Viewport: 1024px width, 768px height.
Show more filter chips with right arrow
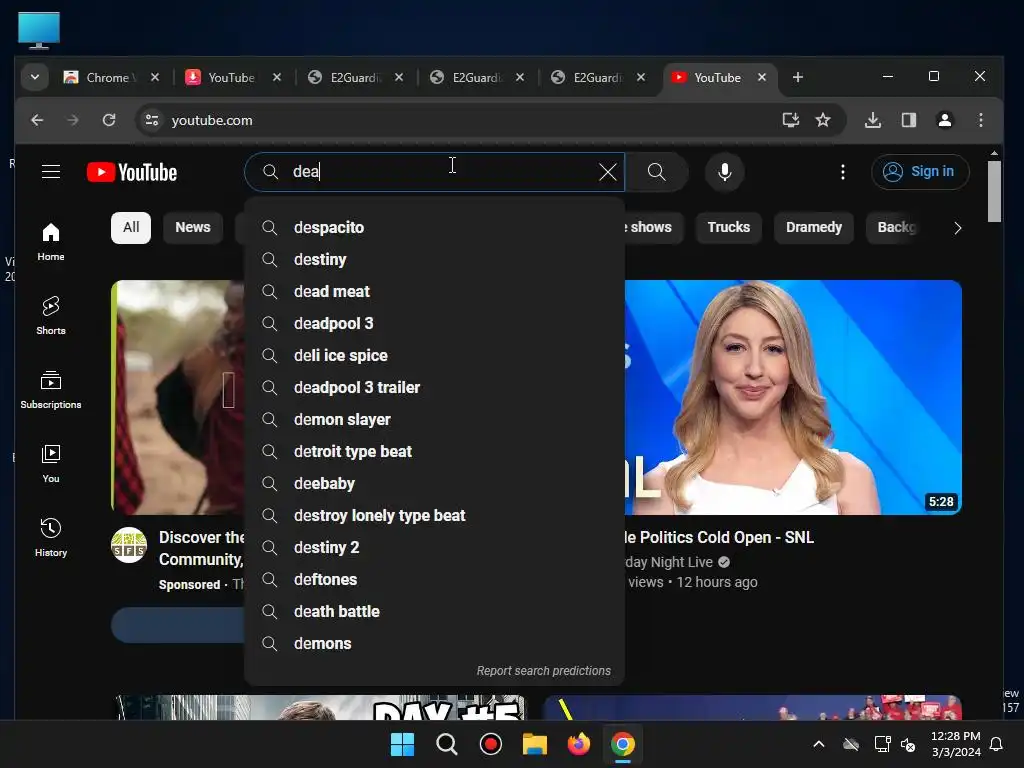[957, 228]
